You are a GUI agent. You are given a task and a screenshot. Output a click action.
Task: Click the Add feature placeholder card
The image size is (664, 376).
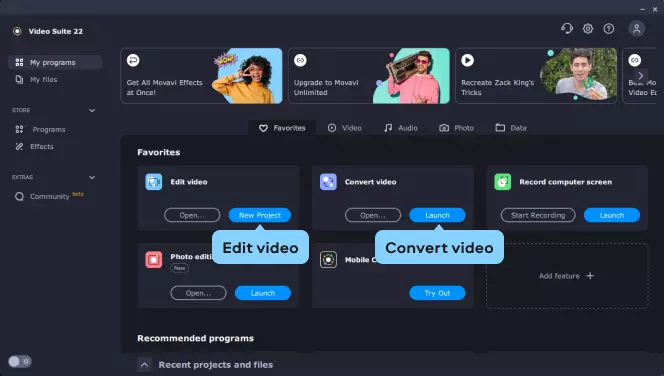567,276
